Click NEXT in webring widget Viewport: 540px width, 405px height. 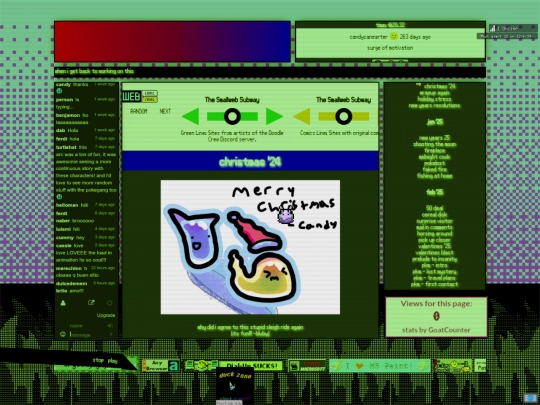click(165, 111)
